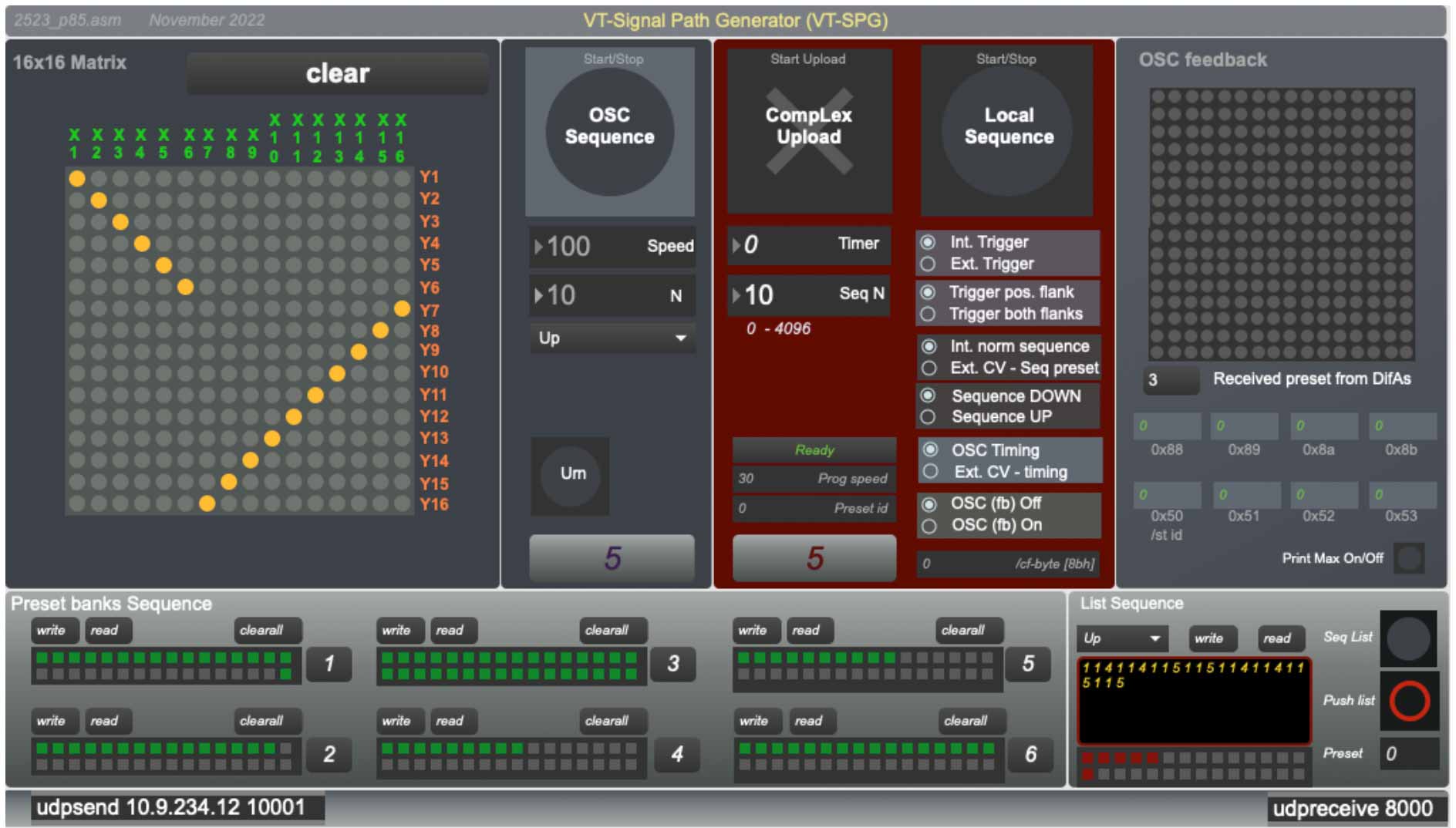Click the yellow list sequence text area
Screen dimensions: 1456x828
click(x=1193, y=700)
